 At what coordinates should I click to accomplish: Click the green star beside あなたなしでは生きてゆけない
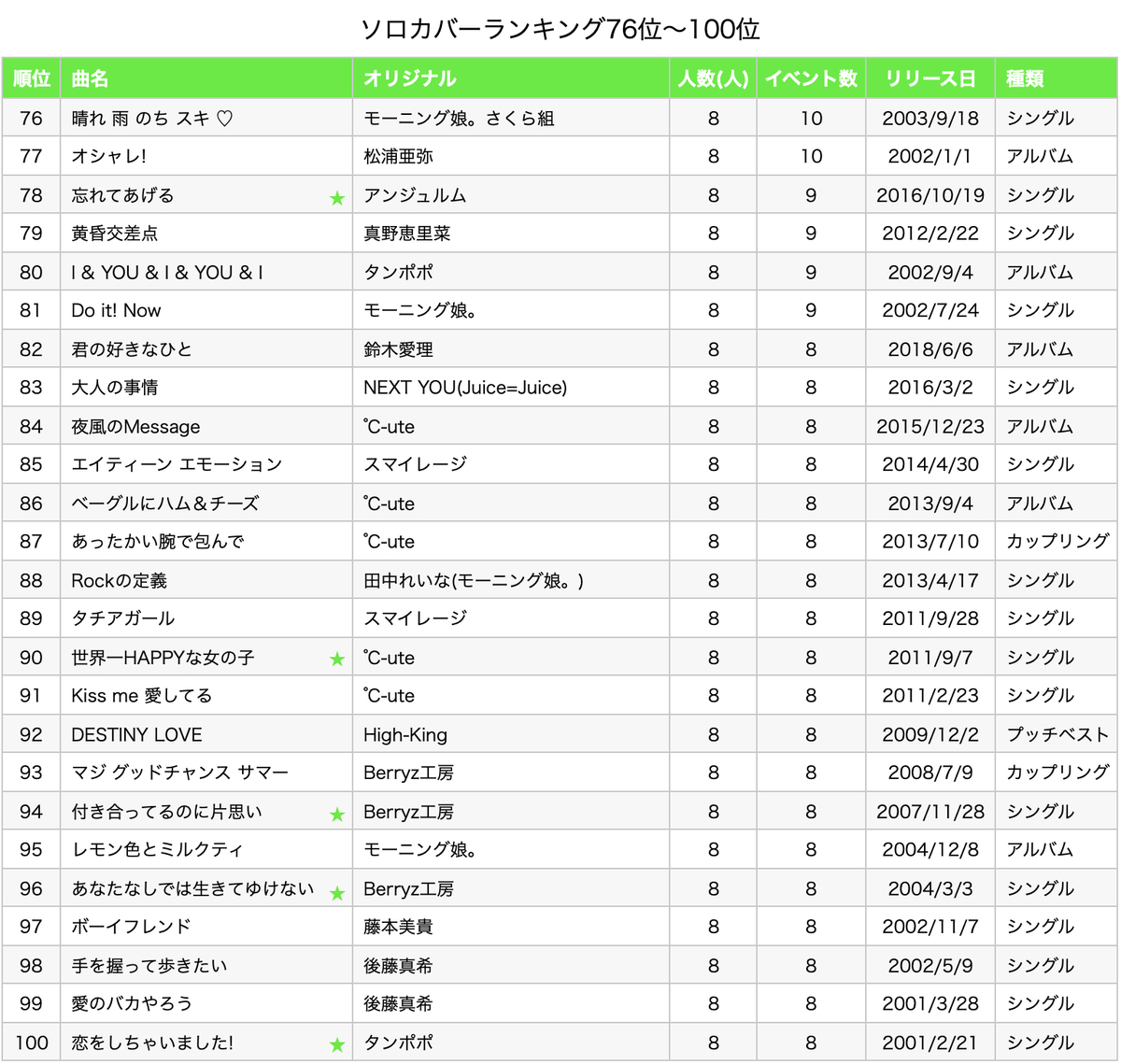[x=337, y=893]
